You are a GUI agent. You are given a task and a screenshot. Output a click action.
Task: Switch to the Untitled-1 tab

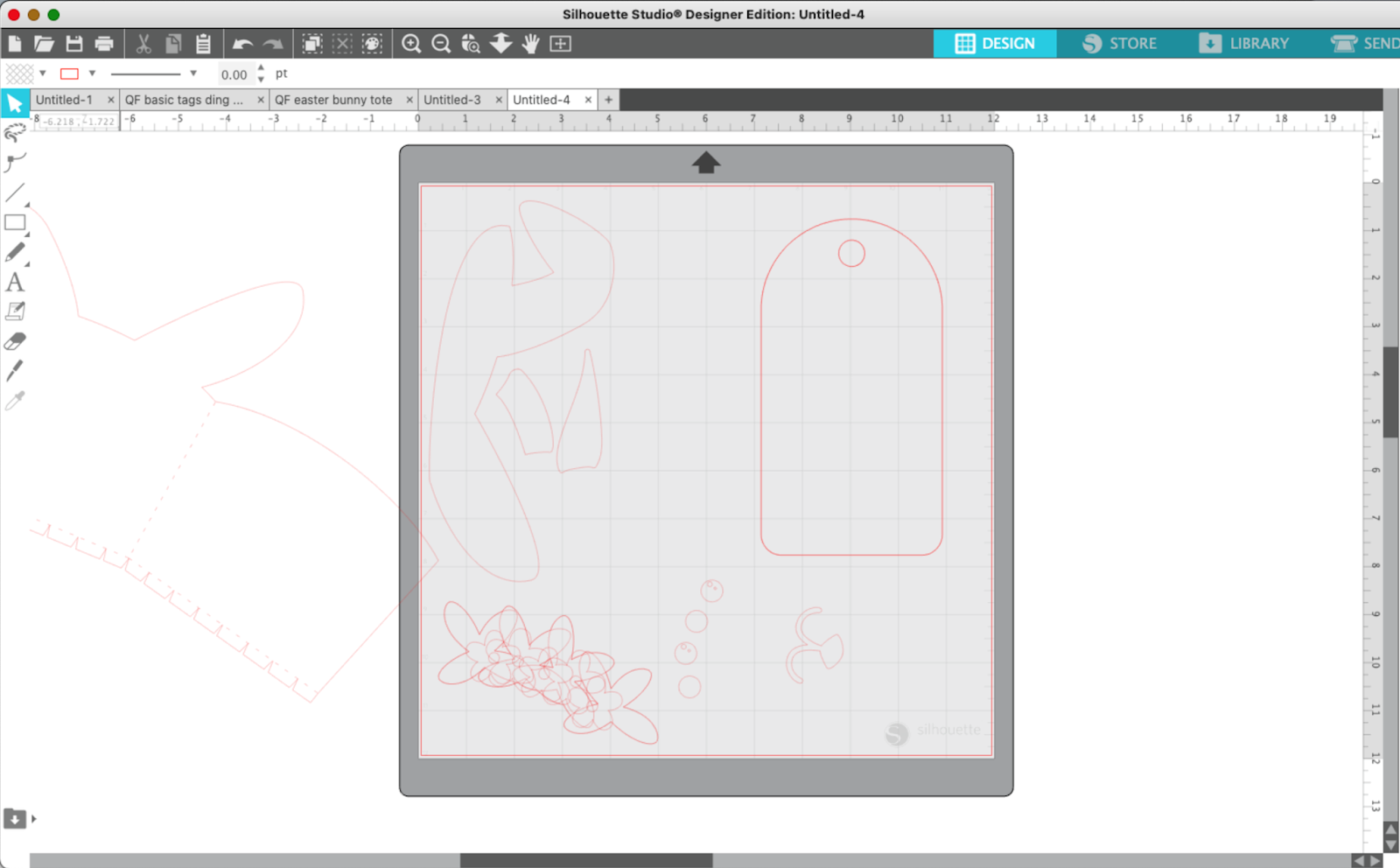tap(64, 100)
